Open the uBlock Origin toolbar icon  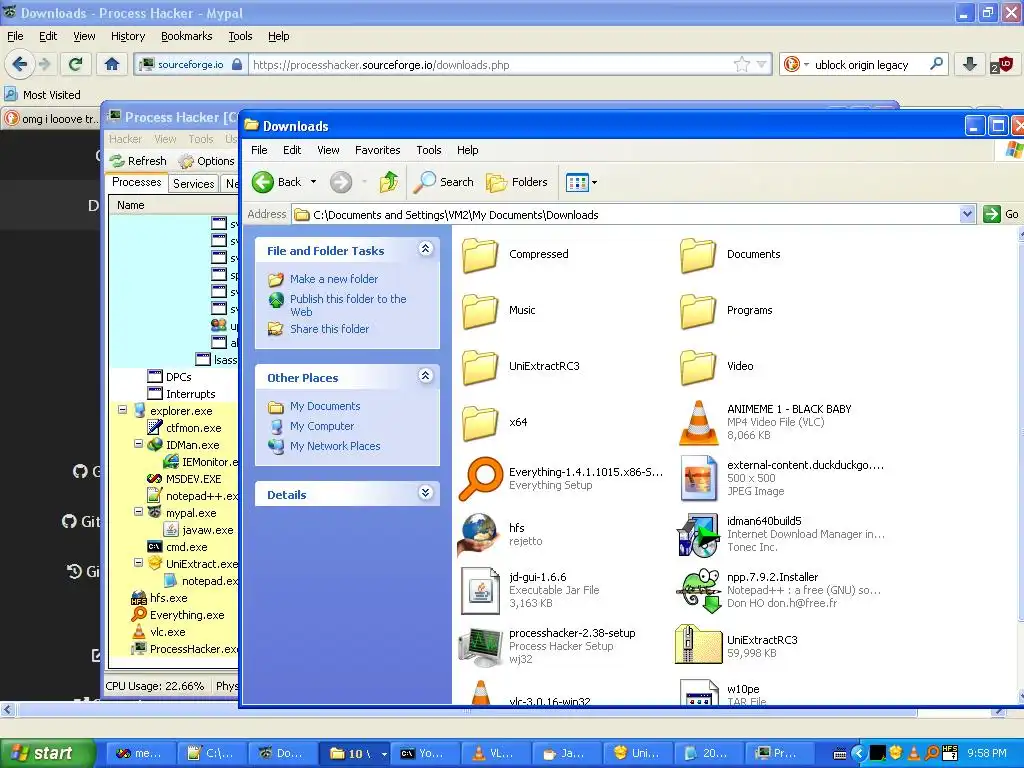point(1002,64)
